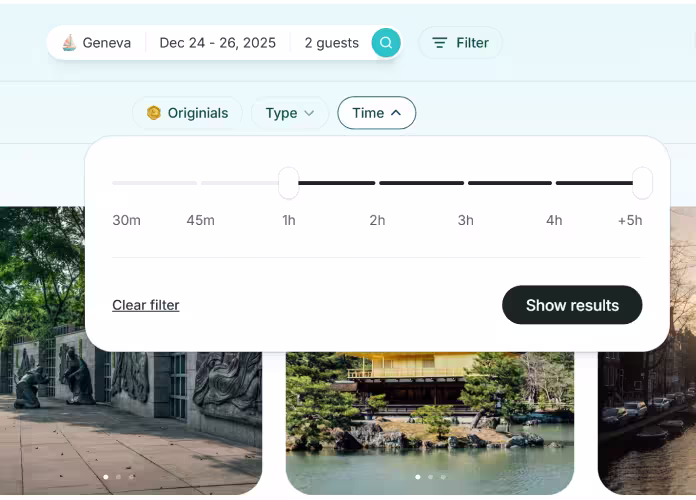This screenshot has height=500, width=696.
Task: Click the left slider handle at 1h
Action: [288, 183]
